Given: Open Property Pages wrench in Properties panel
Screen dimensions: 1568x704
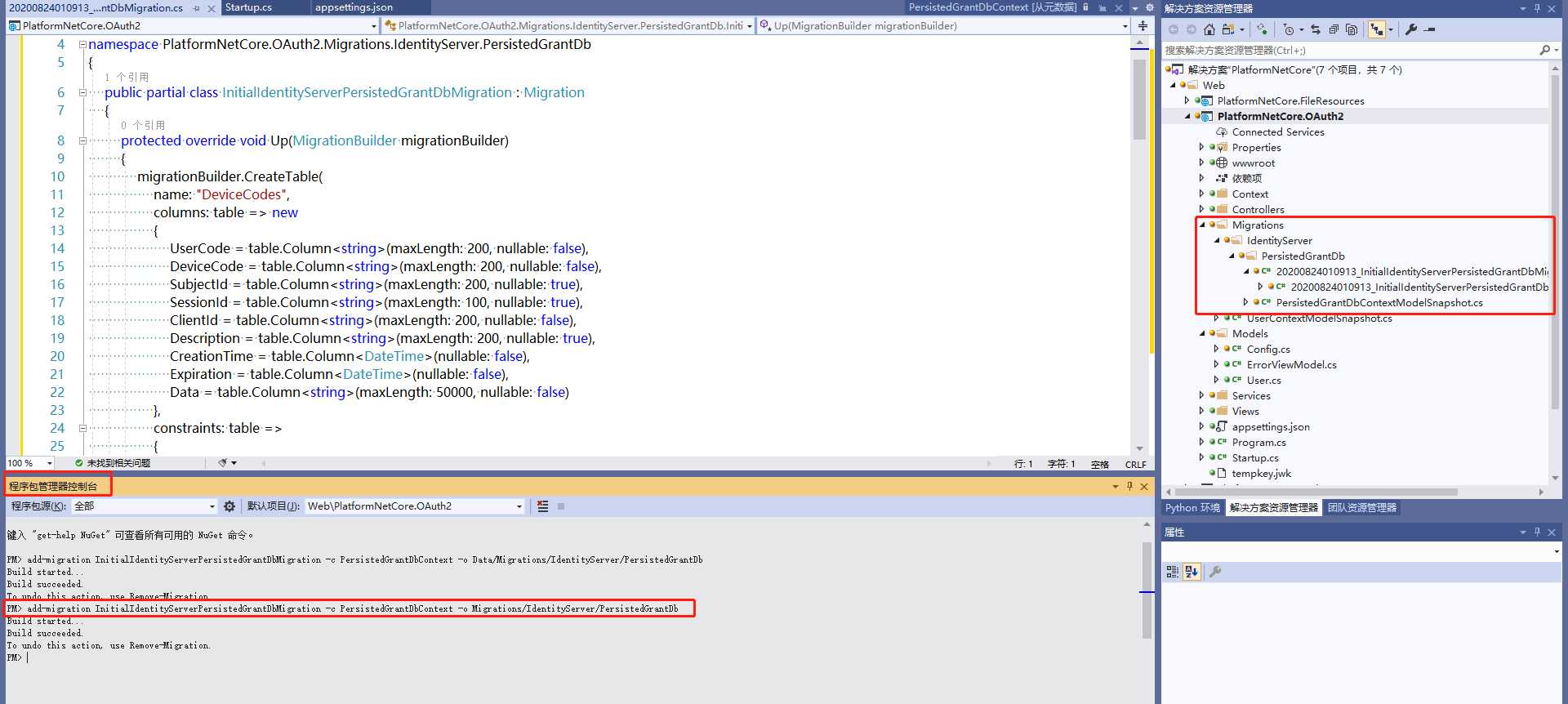Looking at the screenshot, I should [1215, 572].
